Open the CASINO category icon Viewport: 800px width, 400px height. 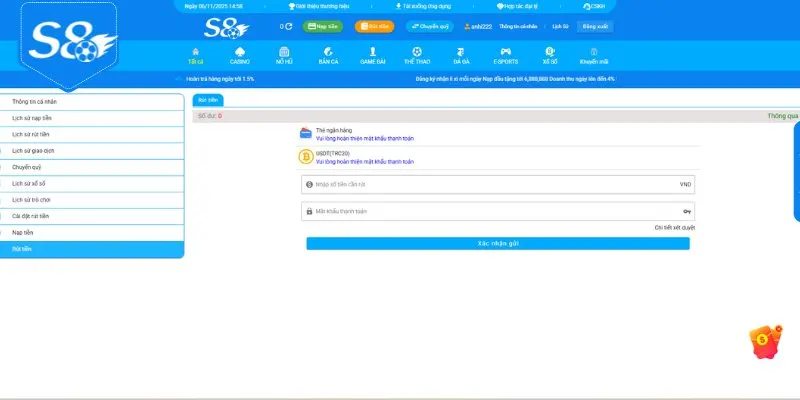[x=240, y=51]
